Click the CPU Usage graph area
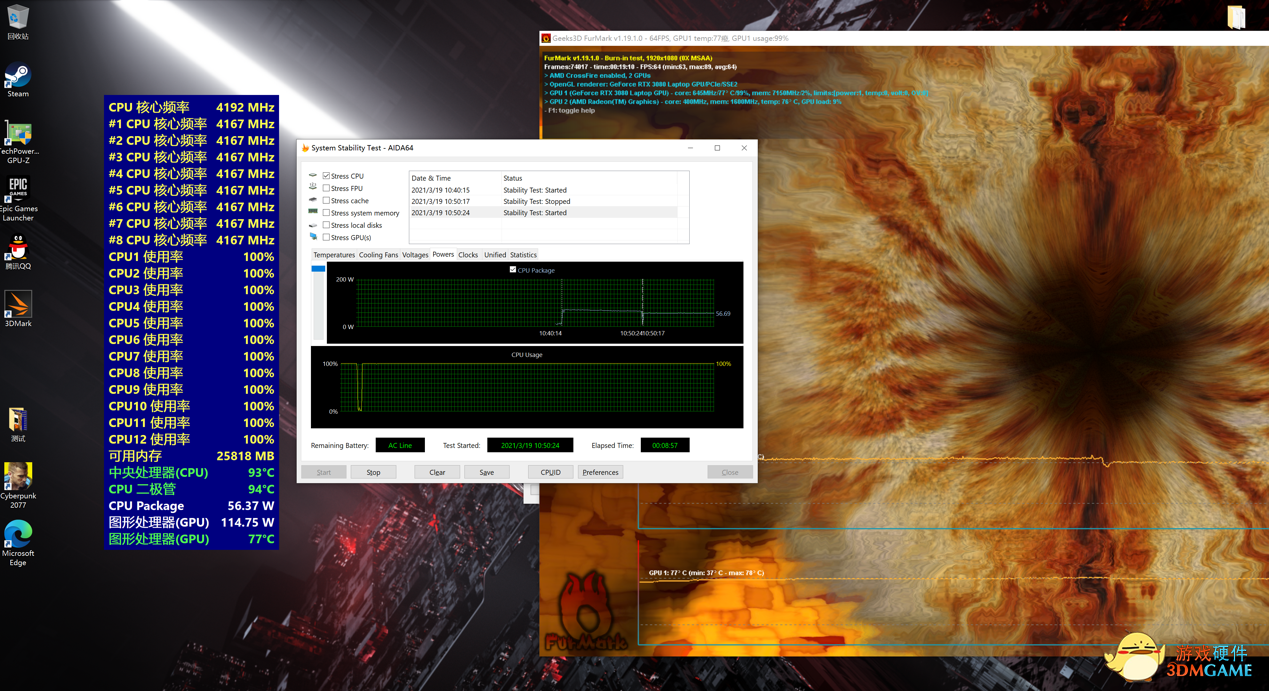 [527, 388]
